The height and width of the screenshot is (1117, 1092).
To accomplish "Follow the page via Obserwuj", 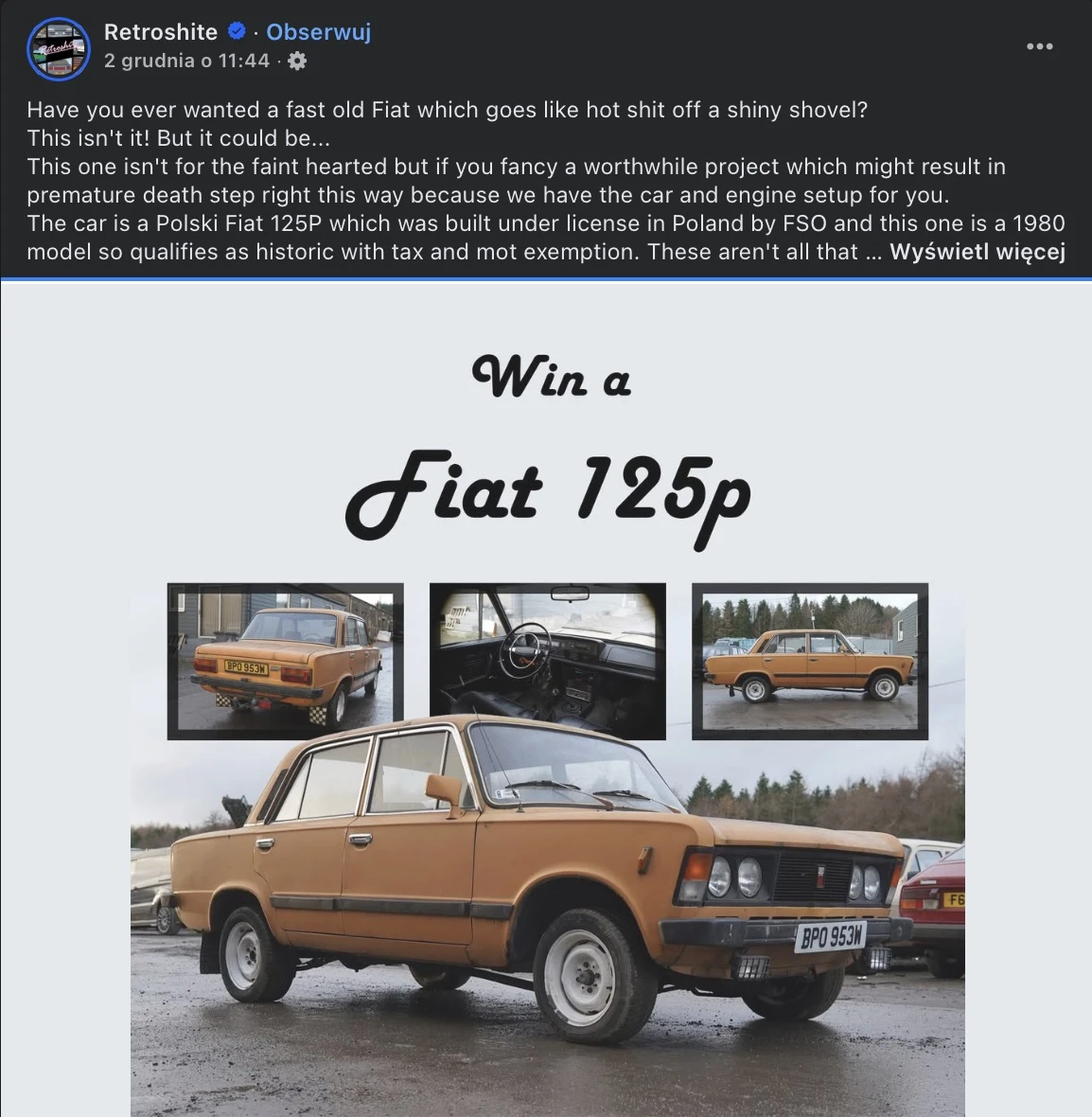I will click(318, 31).
